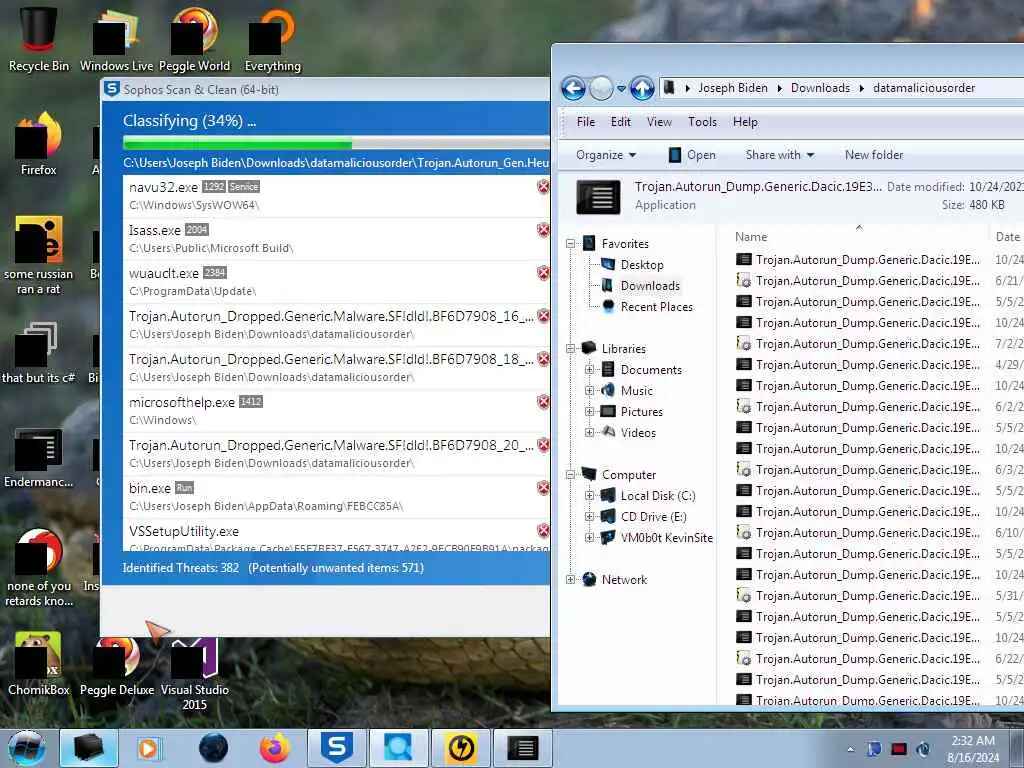The height and width of the screenshot is (768, 1024).
Task: Open Visual Studio 2015 desktop shortcut
Action: [195, 673]
